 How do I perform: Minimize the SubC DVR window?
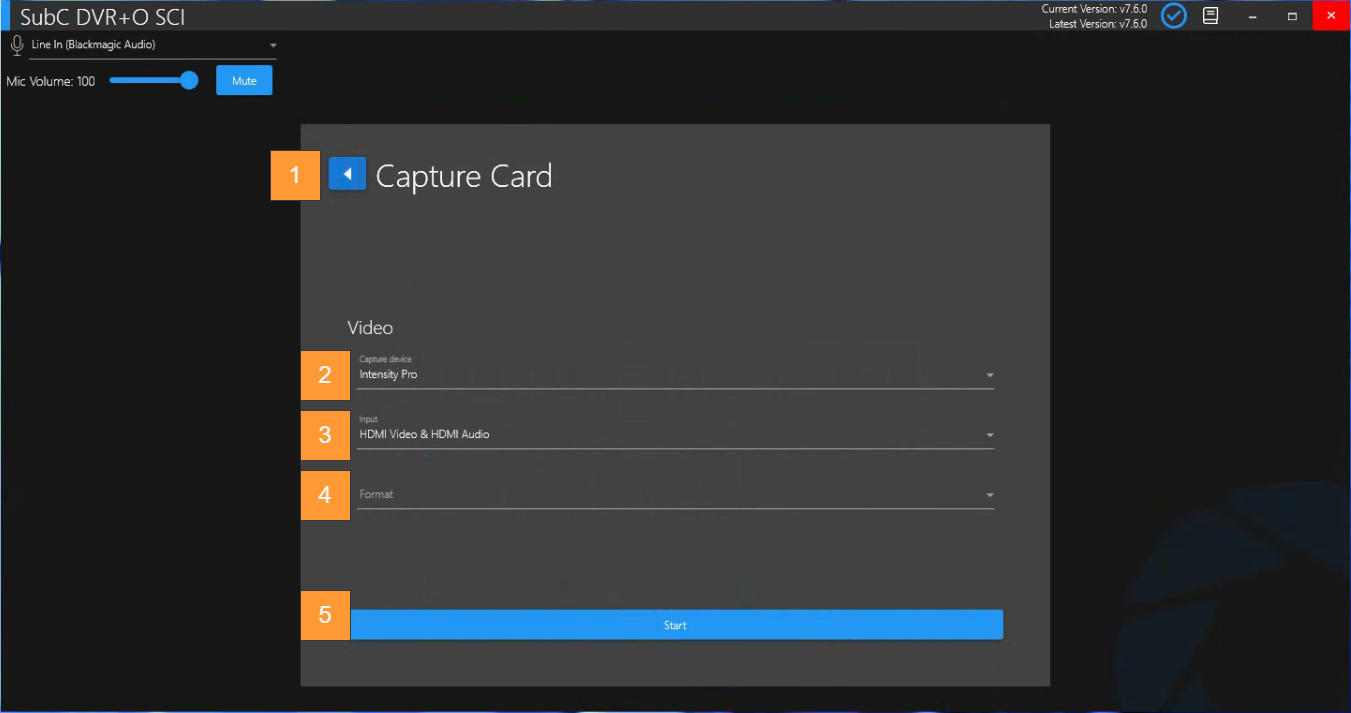[x=1252, y=16]
